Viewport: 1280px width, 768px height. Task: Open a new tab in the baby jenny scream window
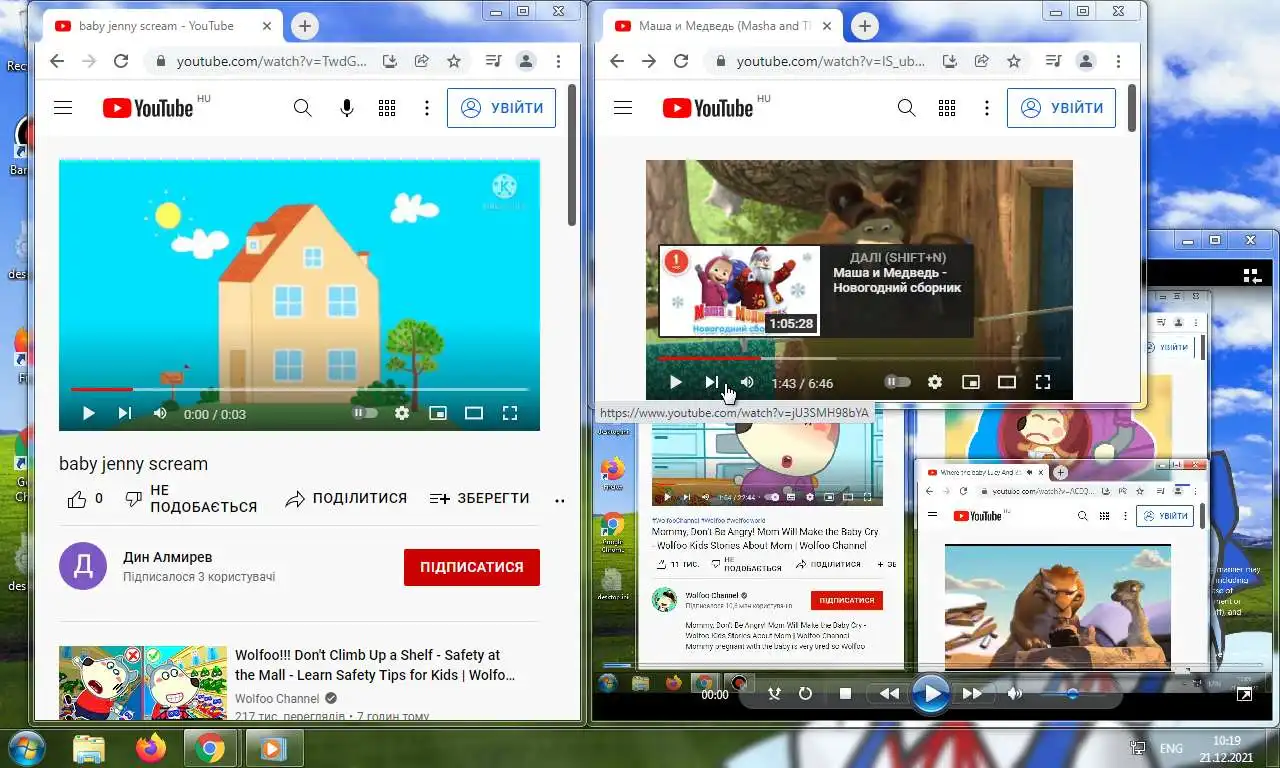305,26
